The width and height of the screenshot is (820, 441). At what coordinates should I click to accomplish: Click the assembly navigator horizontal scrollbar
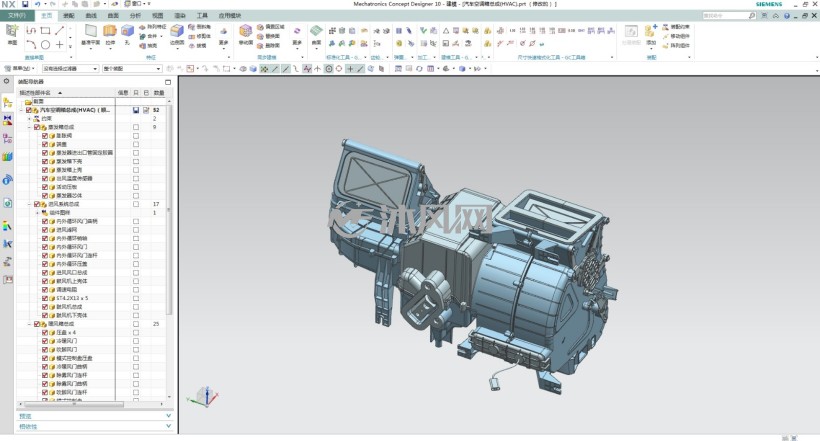[74, 404]
